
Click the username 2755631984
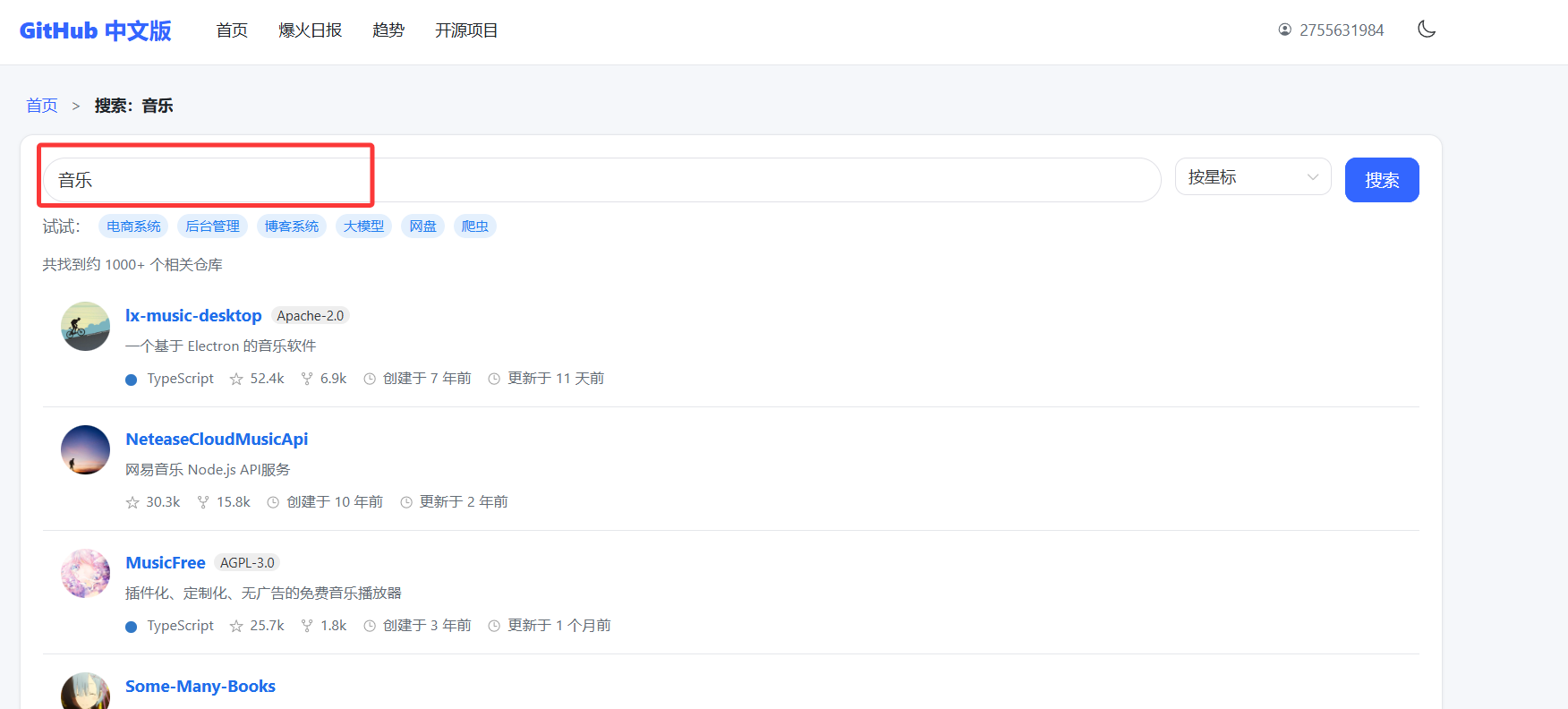[1342, 30]
